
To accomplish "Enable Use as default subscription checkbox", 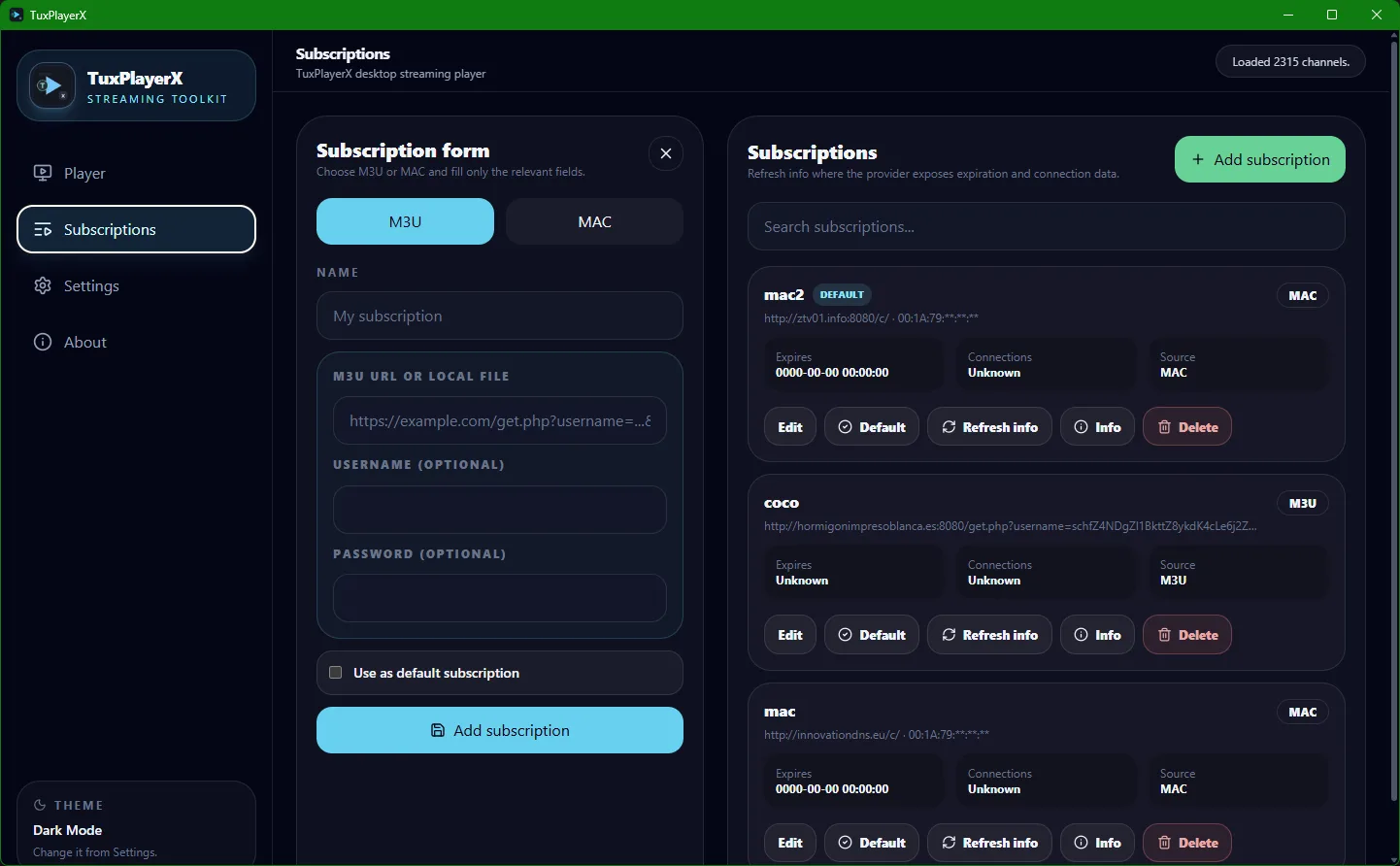I will (336, 673).
